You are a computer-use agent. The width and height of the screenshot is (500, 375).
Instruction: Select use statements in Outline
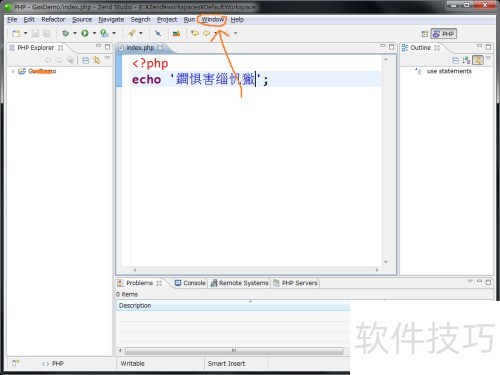click(449, 71)
